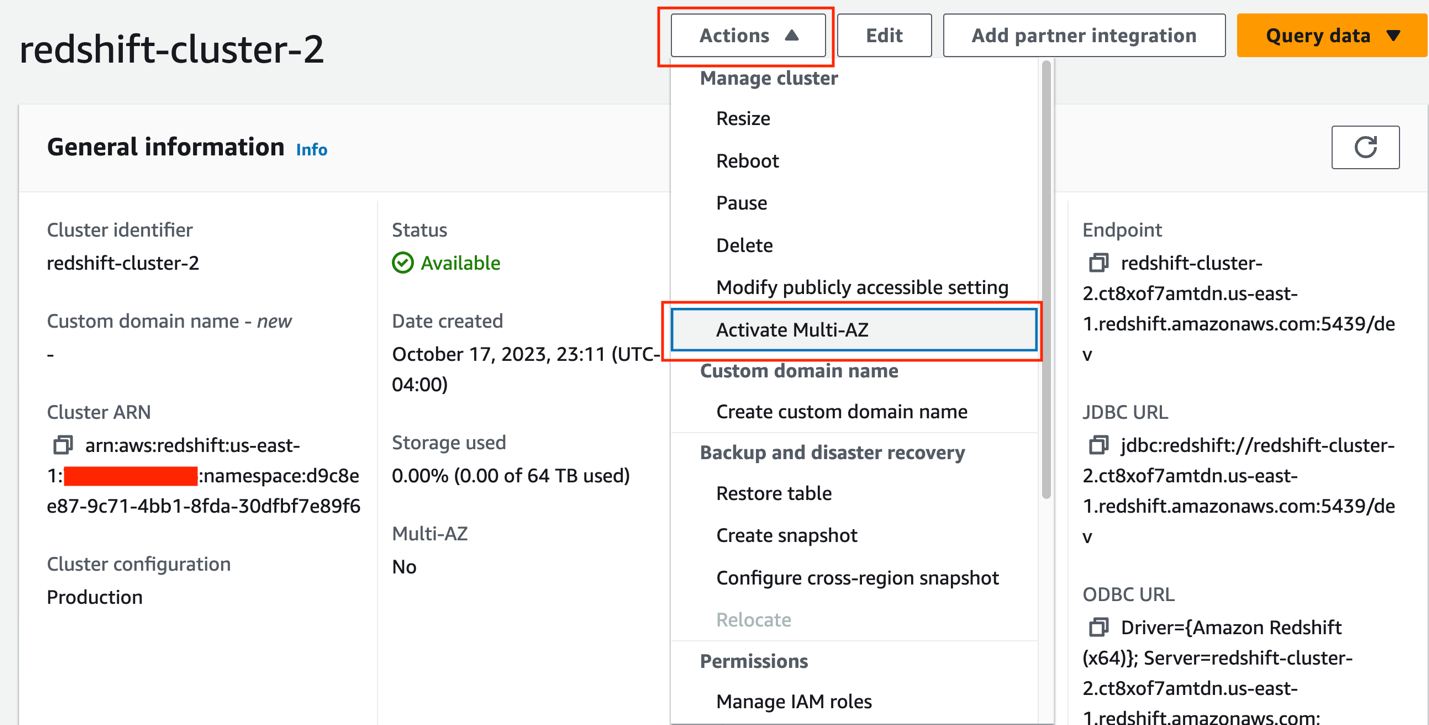Screen dimensions: 1429x725
Task: Choose Configure cross-region snapshot
Action: pos(855,578)
